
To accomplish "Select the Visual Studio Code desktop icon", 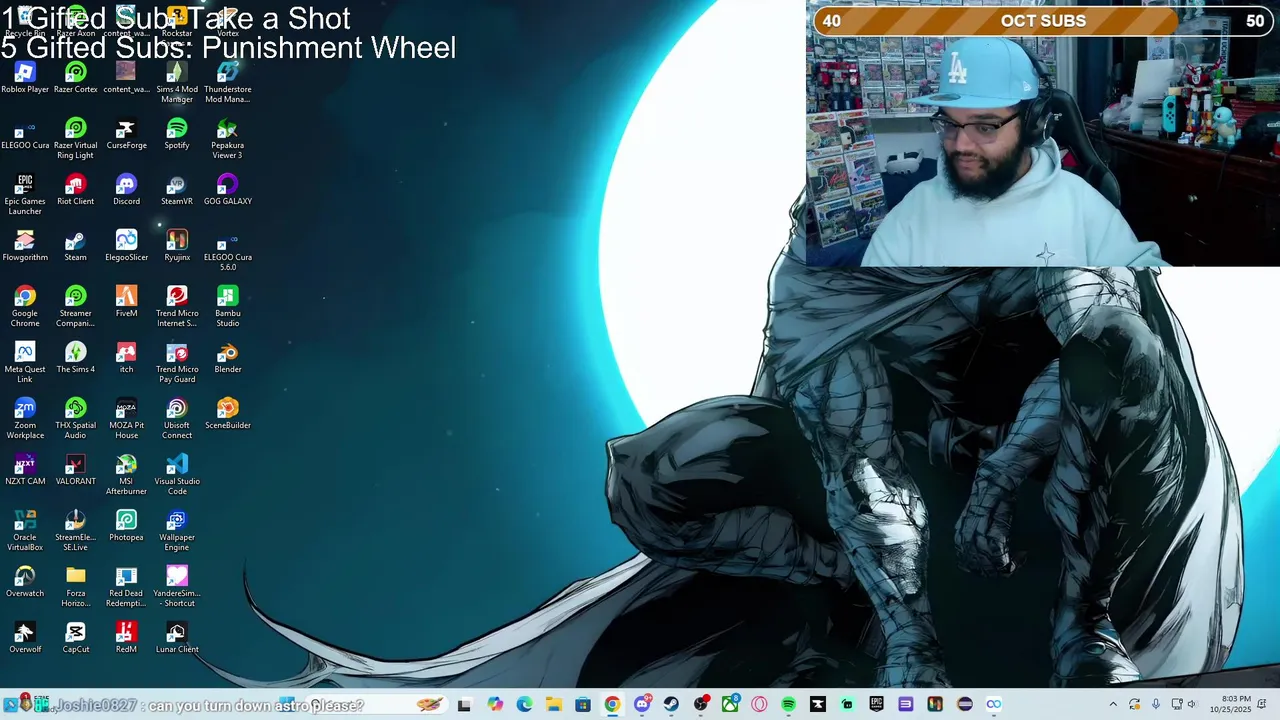I will [x=177, y=475].
